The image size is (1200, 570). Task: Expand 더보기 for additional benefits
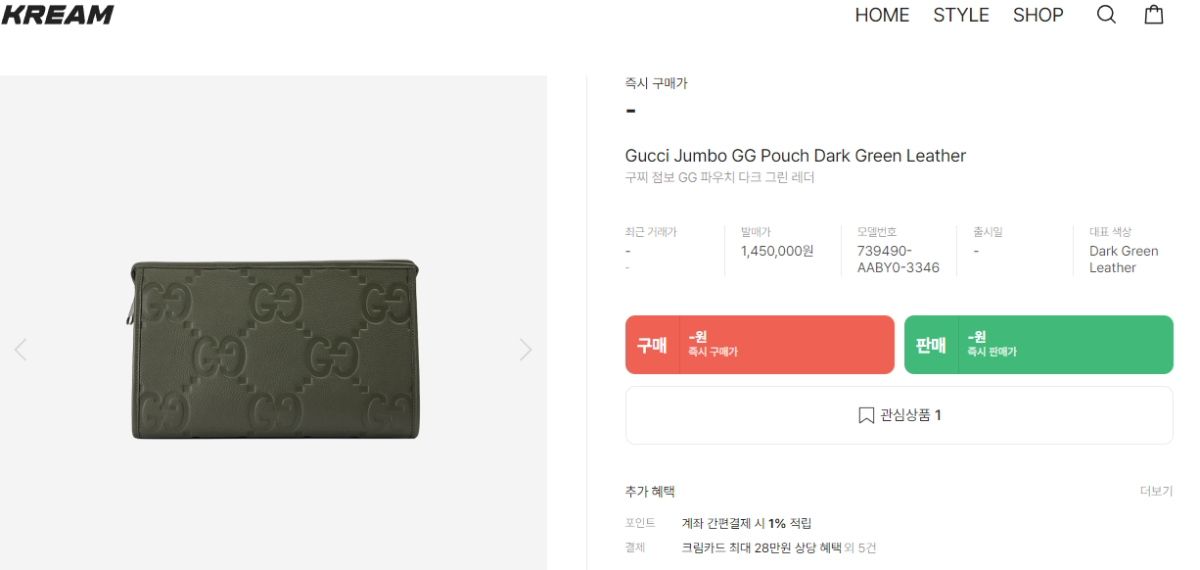[x=1156, y=491]
